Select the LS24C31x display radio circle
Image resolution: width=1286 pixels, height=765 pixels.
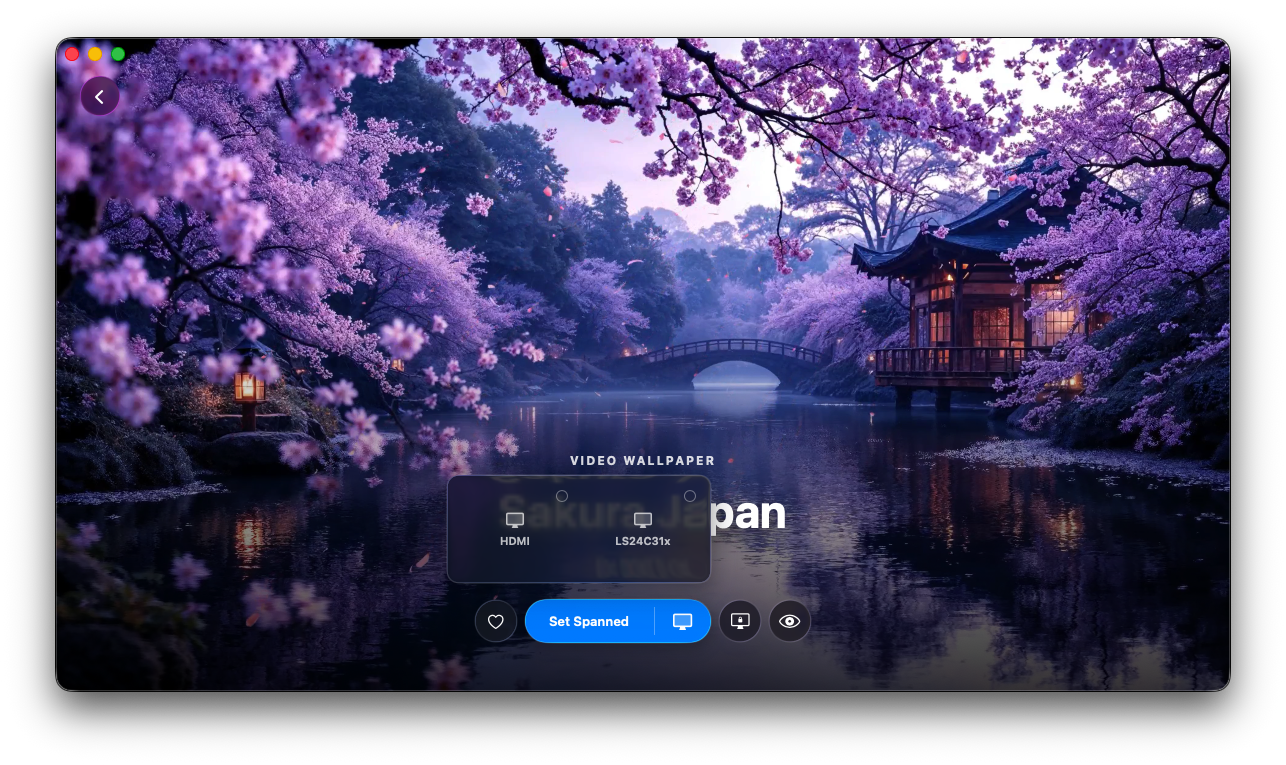pos(690,496)
